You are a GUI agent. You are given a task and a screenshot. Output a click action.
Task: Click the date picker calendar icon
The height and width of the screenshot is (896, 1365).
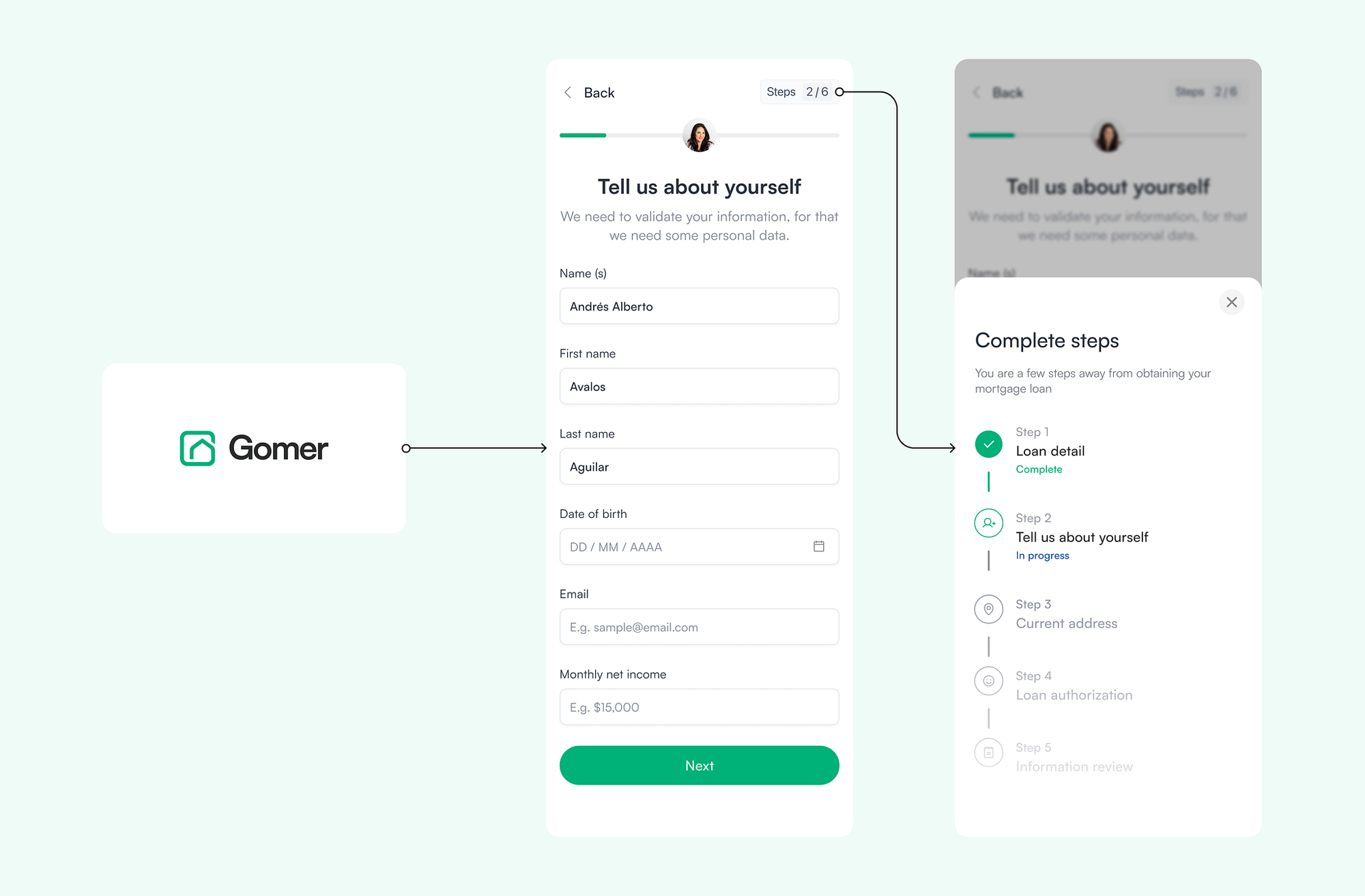coord(818,546)
